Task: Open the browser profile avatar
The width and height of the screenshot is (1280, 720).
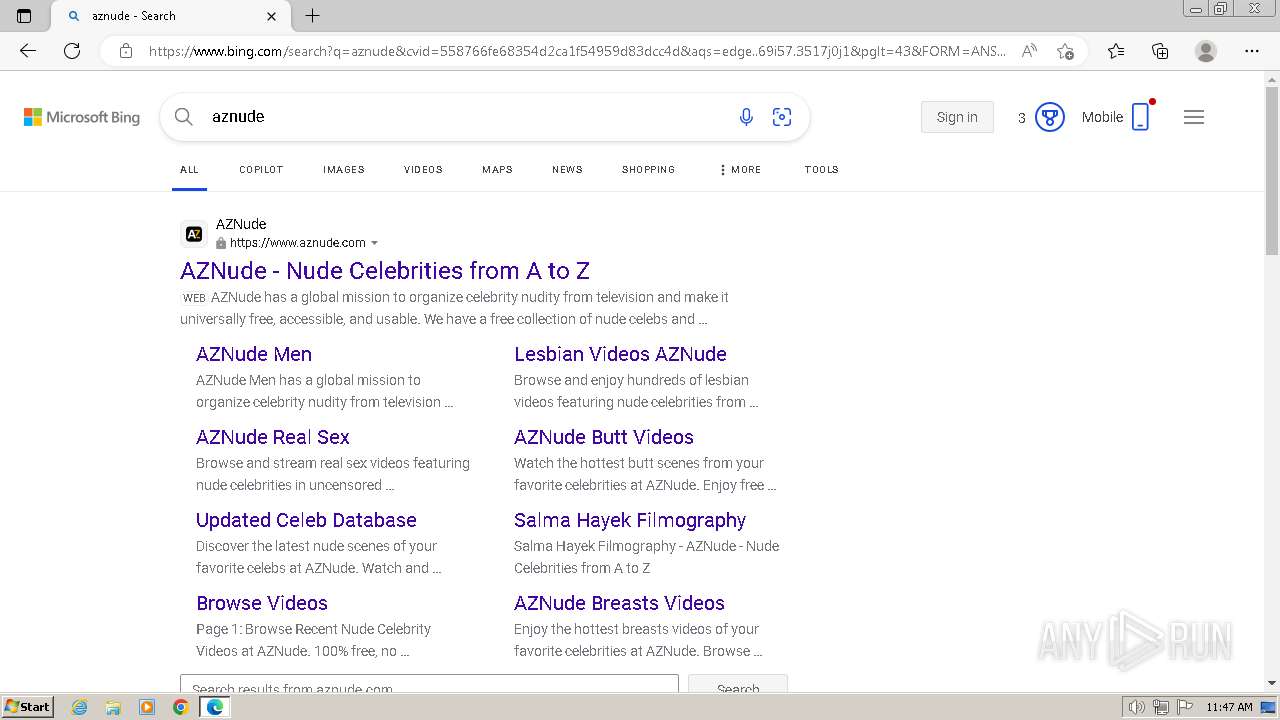Action: (1206, 51)
